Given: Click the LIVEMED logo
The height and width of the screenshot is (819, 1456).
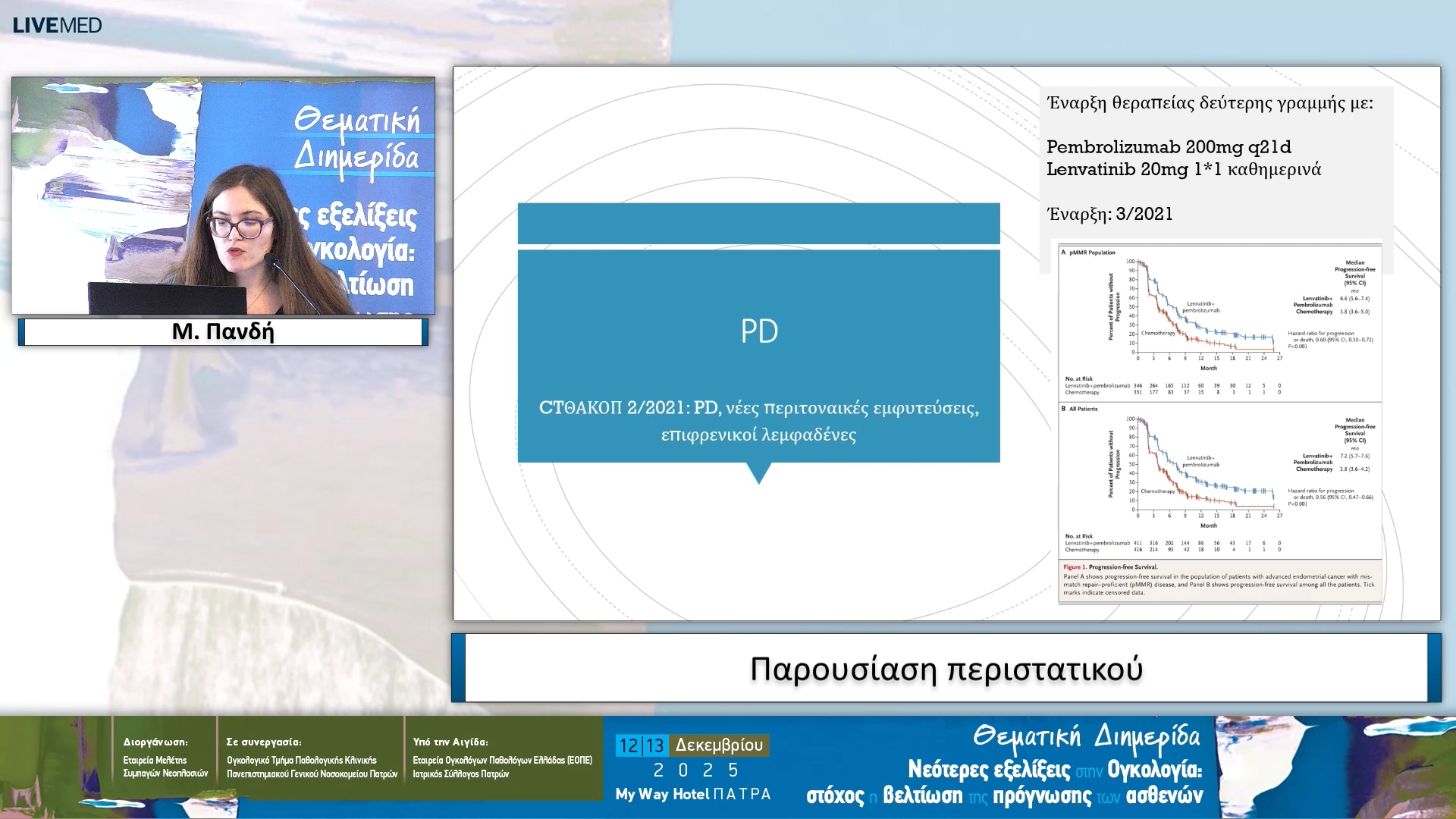Looking at the screenshot, I should (57, 25).
